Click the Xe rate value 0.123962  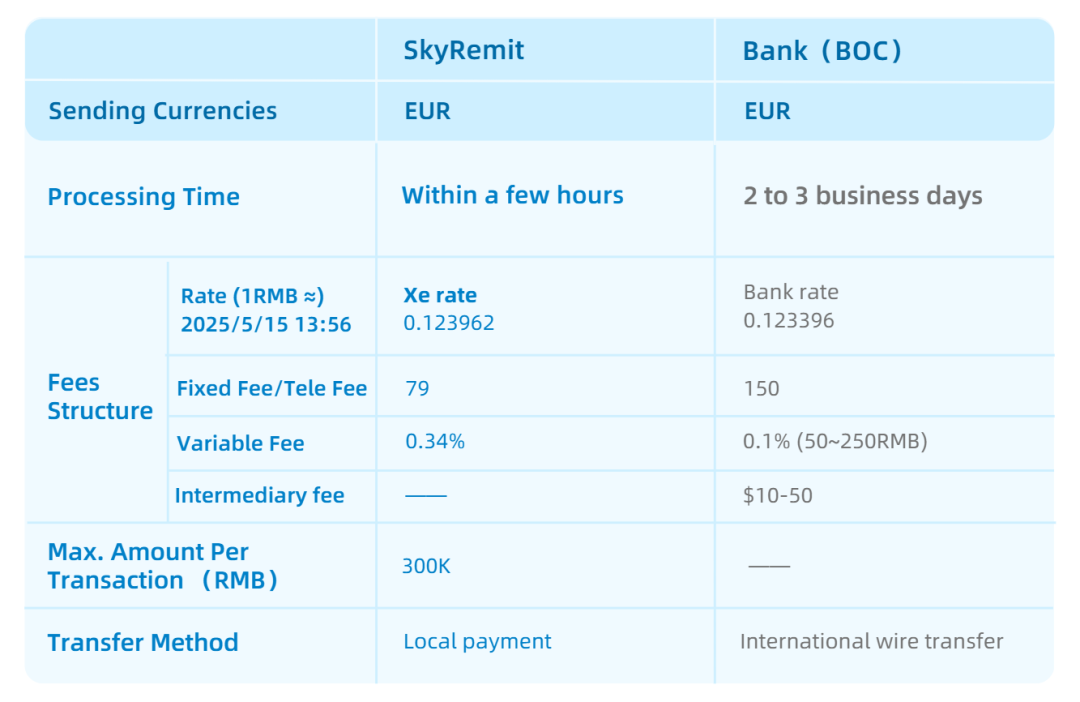coord(449,323)
